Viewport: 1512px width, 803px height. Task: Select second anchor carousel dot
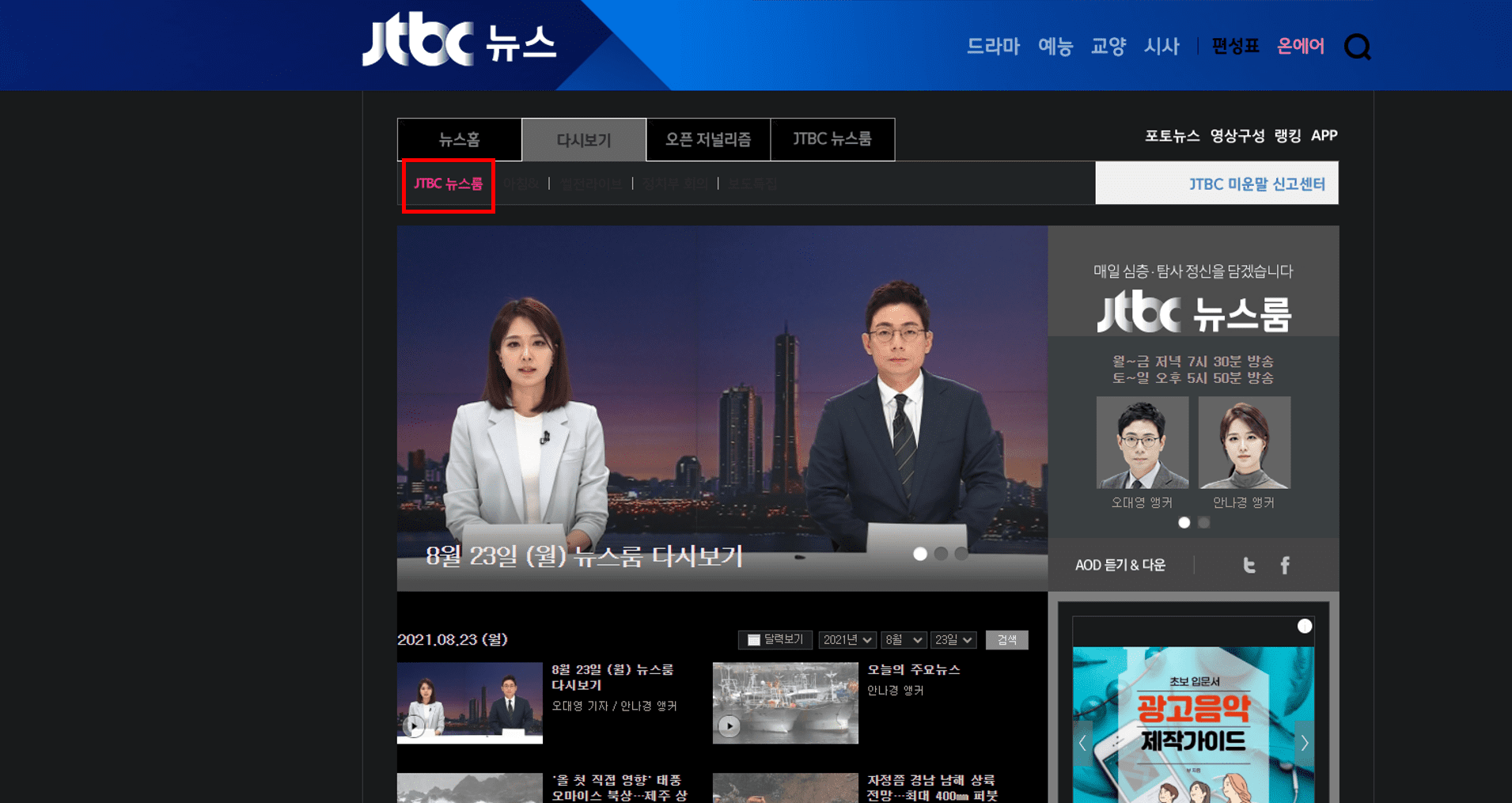pos(1203,522)
